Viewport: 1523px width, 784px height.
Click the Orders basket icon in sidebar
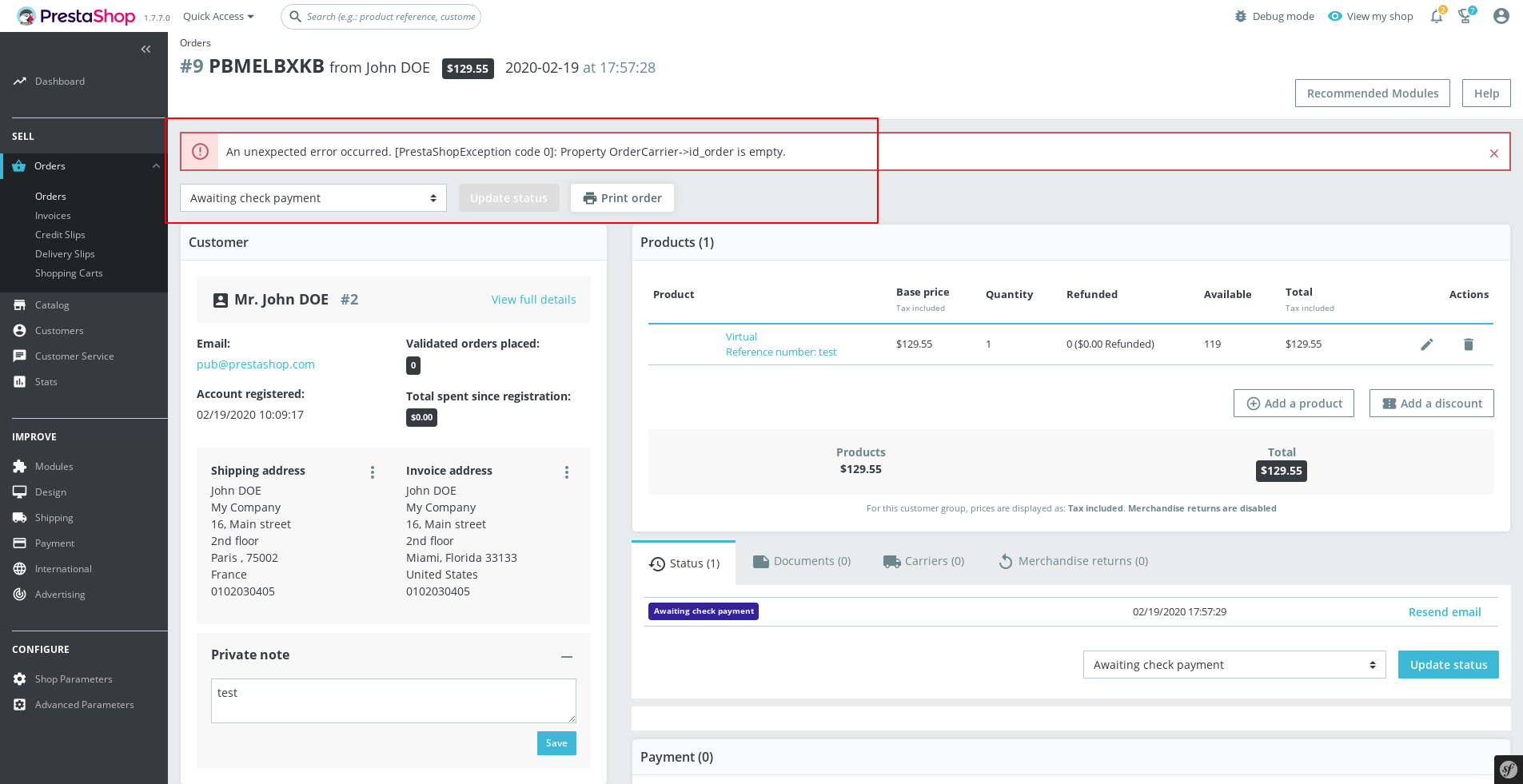tap(19, 166)
